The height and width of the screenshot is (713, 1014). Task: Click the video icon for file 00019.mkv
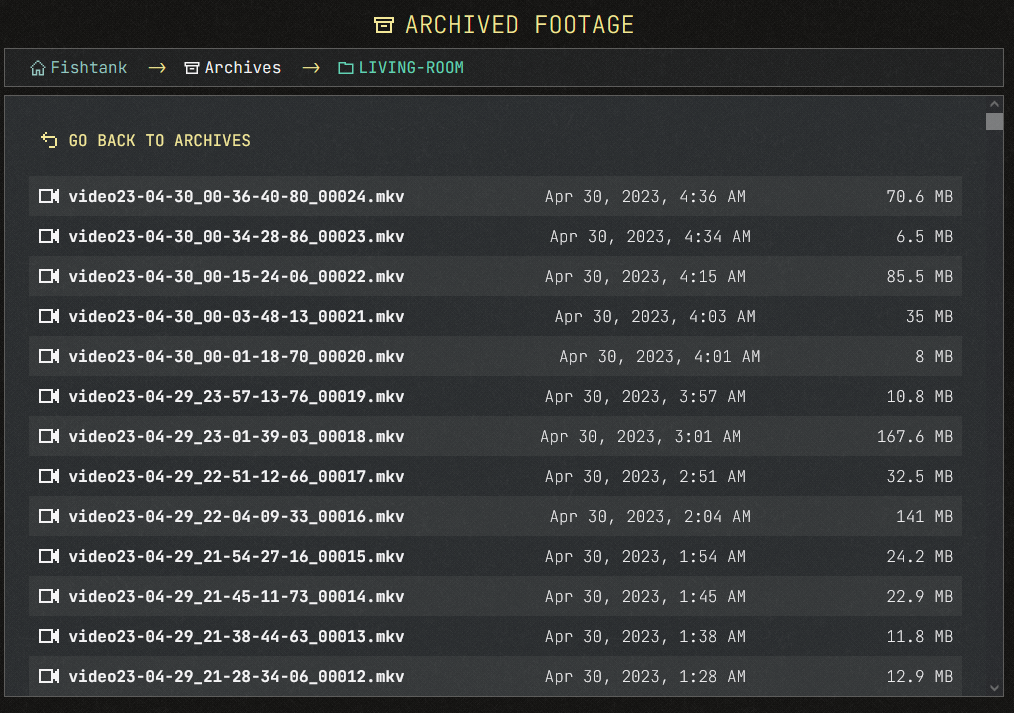[49, 396]
